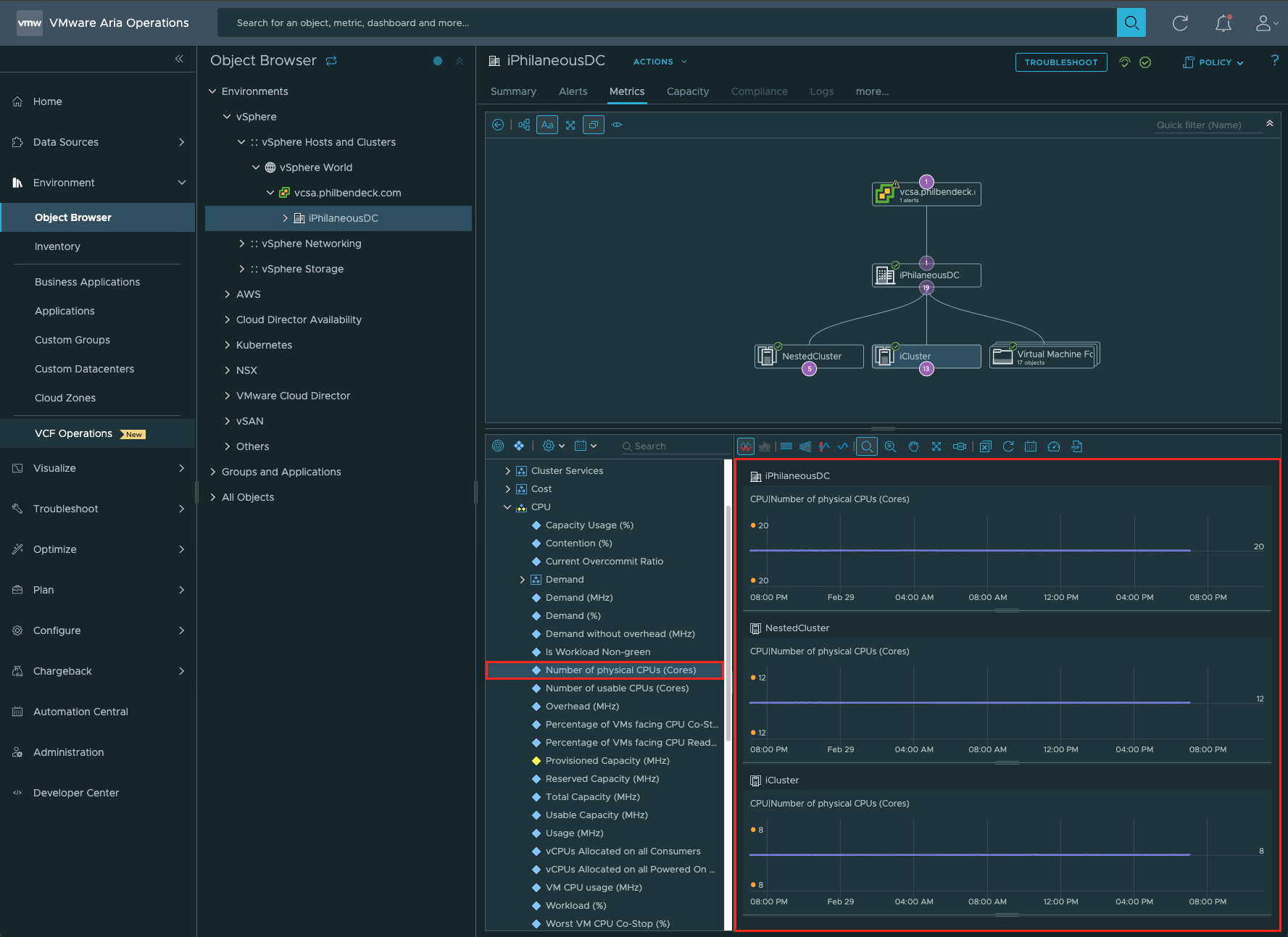The height and width of the screenshot is (937, 1288).
Task: Click the TROUBLESHOOT button
Action: (x=1061, y=62)
